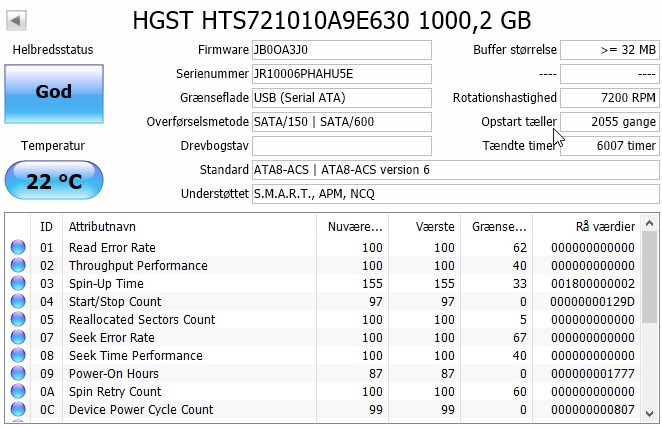662x428 pixels.
Task: Click the Buffer størrelse field >= 32 MB
Action: coord(610,50)
